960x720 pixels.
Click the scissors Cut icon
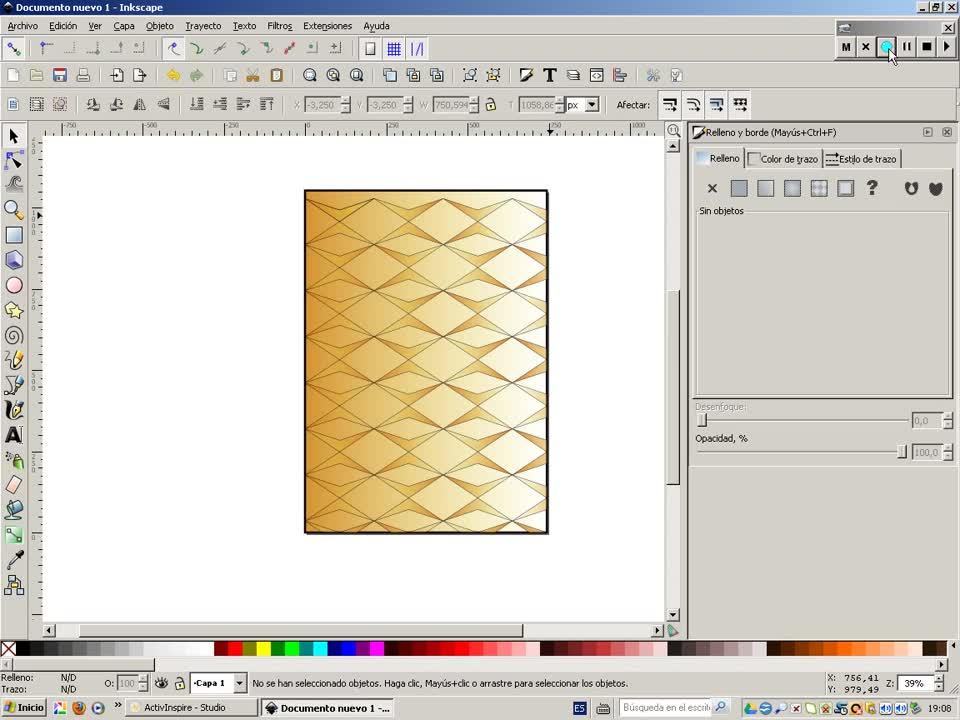(253, 75)
